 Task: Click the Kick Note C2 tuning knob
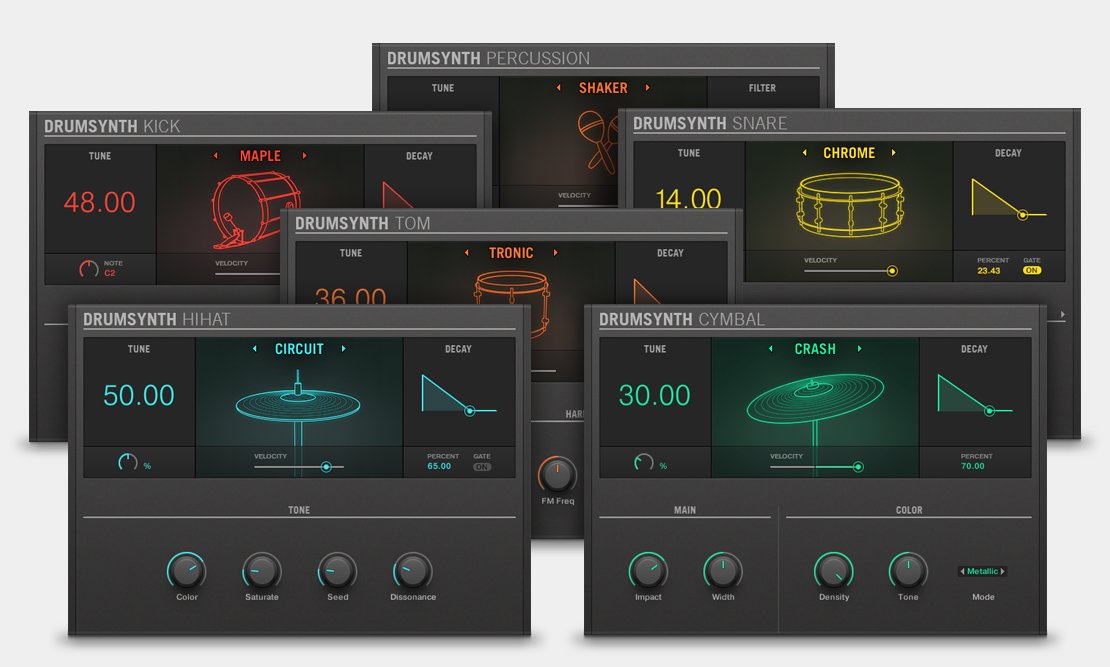coord(89,268)
